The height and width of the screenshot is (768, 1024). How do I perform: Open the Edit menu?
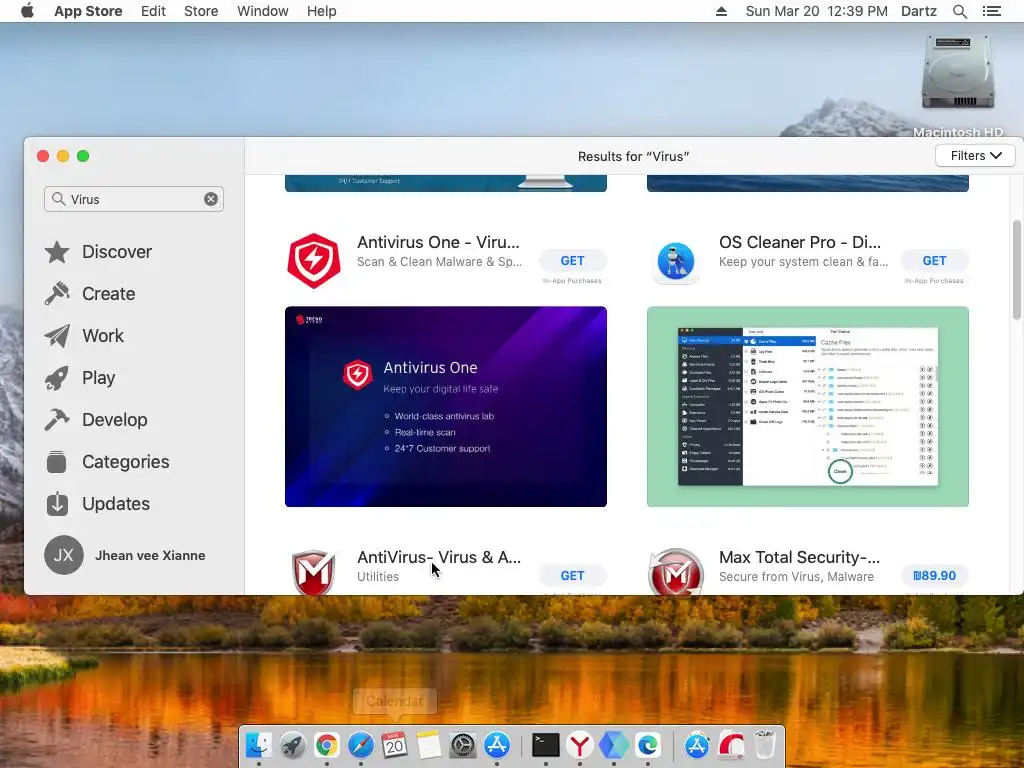[153, 11]
